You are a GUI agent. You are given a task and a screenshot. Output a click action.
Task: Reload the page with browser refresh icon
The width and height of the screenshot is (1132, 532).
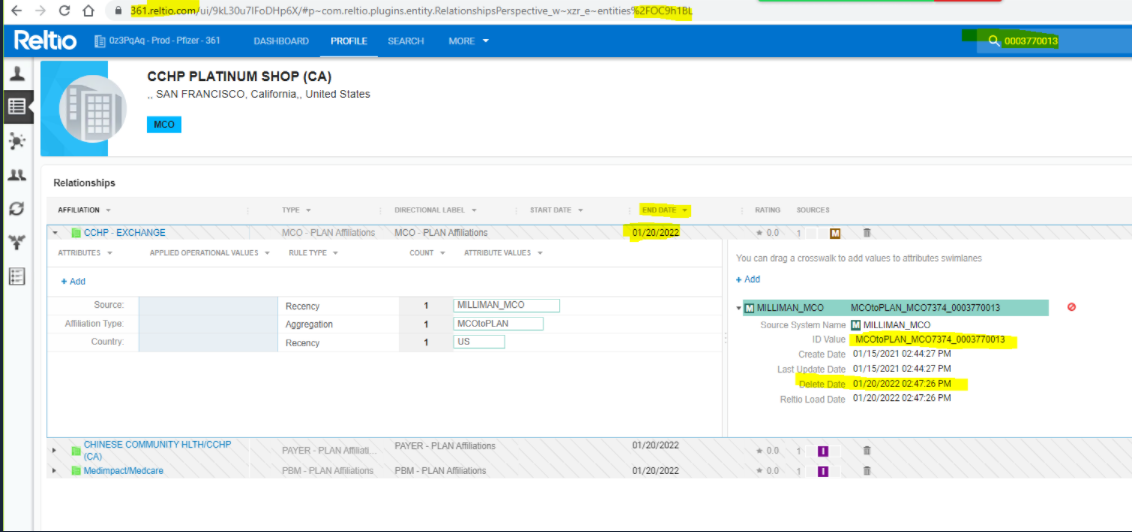click(64, 11)
